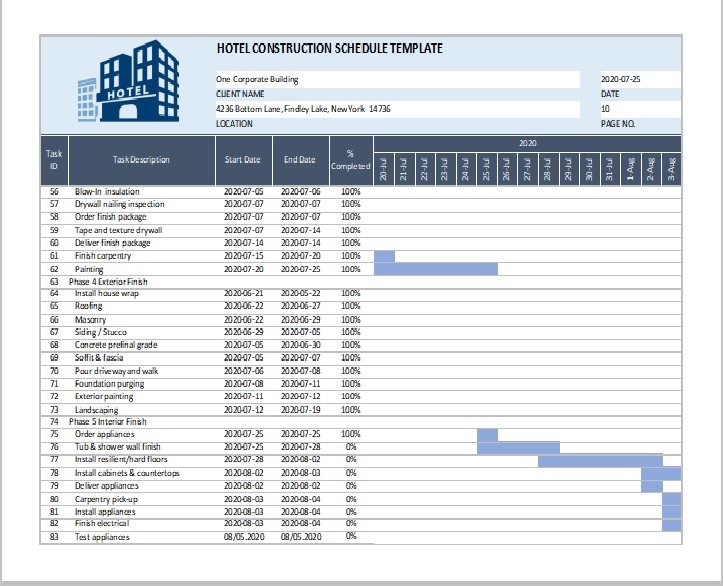The width and height of the screenshot is (723, 586).
Task: Select the 'Siding / Stucco' task
Action: (x=101, y=332)
